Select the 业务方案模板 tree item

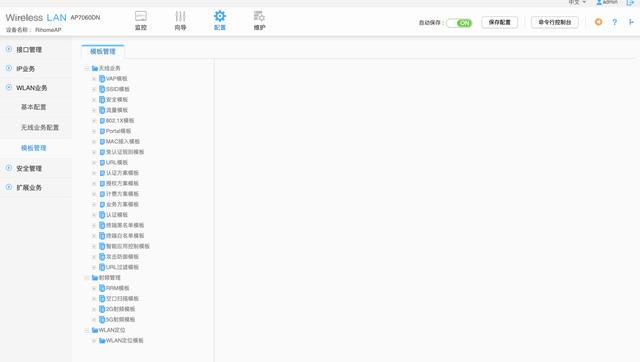[122, 204]
